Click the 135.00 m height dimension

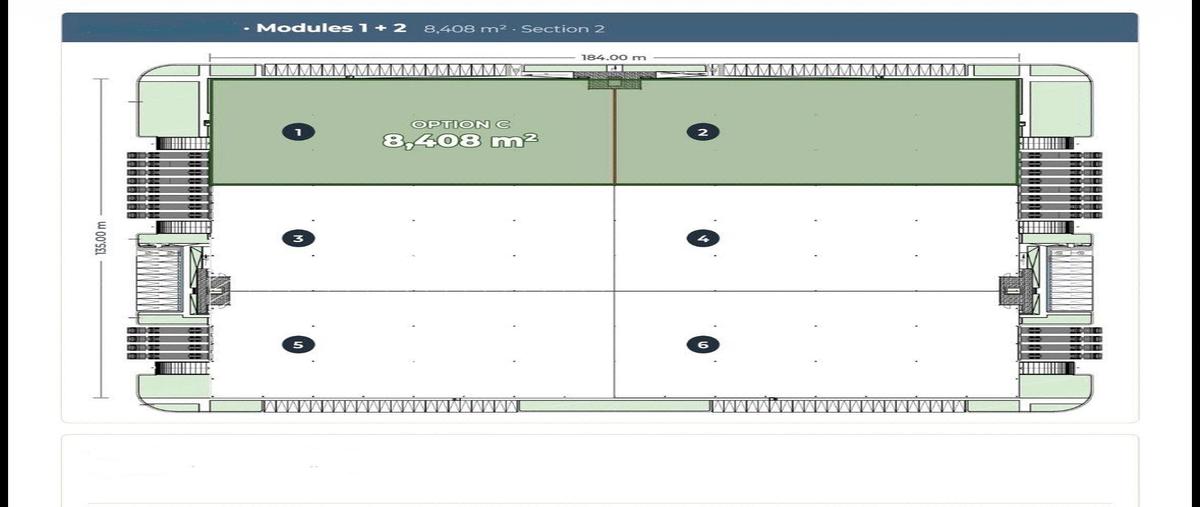click(x=101, y=237)
